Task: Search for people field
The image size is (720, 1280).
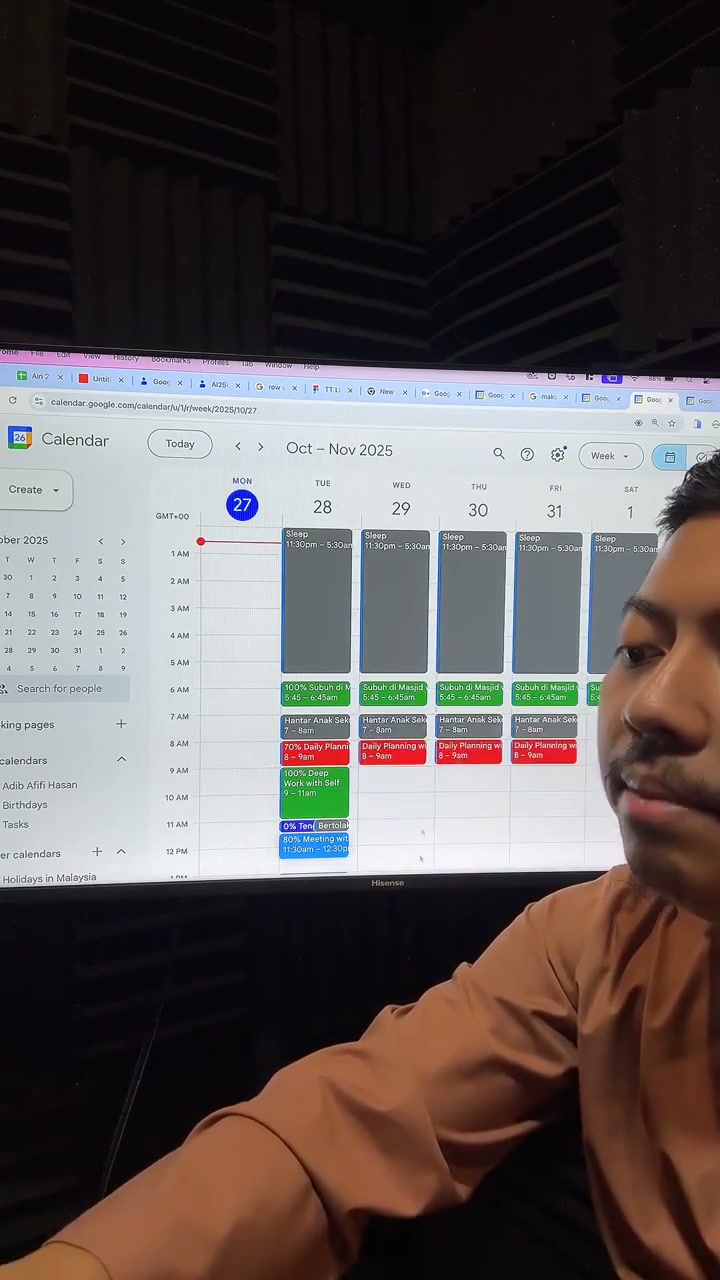Action: [65, 688]
